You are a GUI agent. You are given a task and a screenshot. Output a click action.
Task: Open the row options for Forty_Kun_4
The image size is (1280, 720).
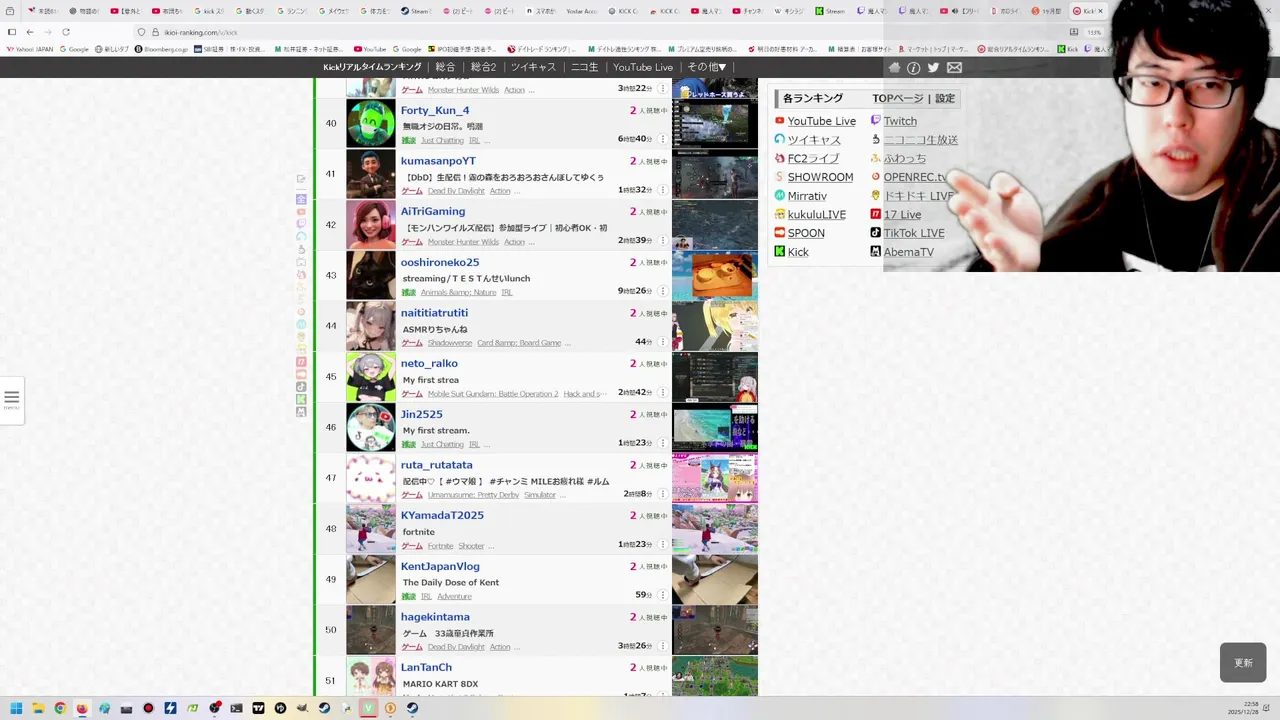point(662,139)
